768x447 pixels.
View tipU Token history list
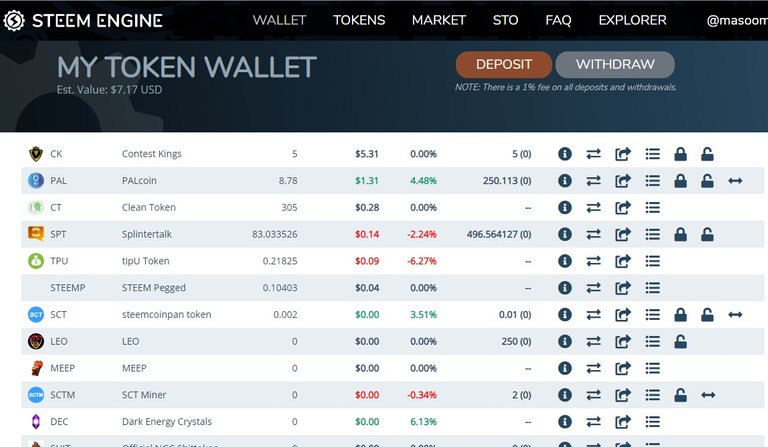pyautogui.click(x=652, y=261)
